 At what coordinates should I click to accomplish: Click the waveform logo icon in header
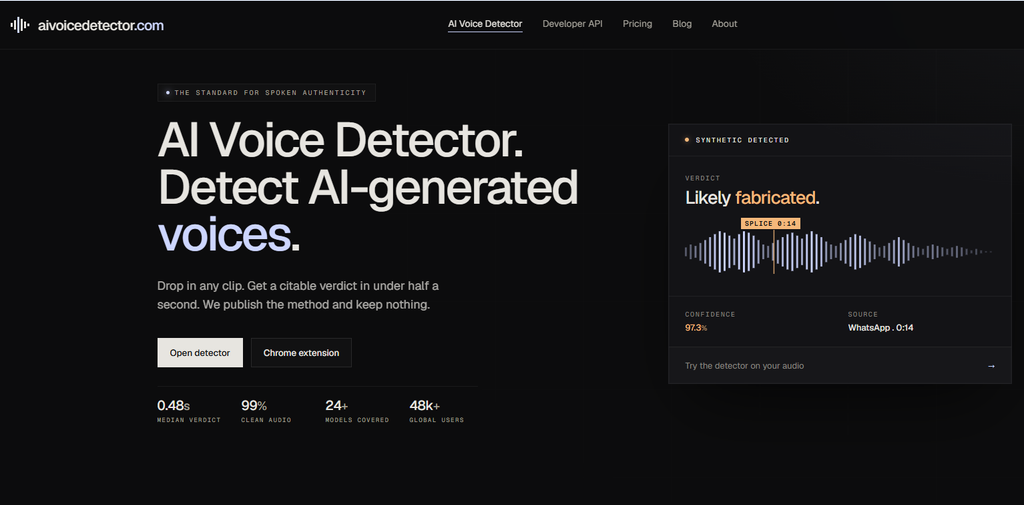tap(20, 25)
